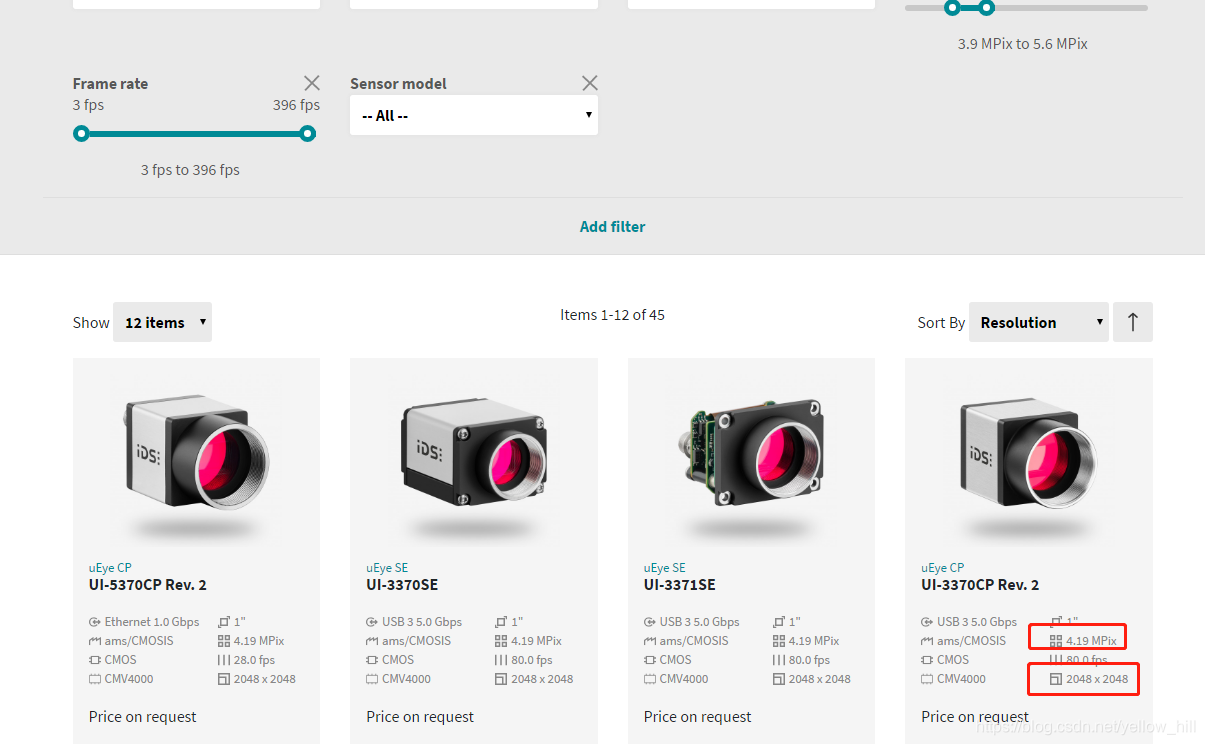Click the CMV4000 sensor icon on UI-3370CP

(927, 679)
